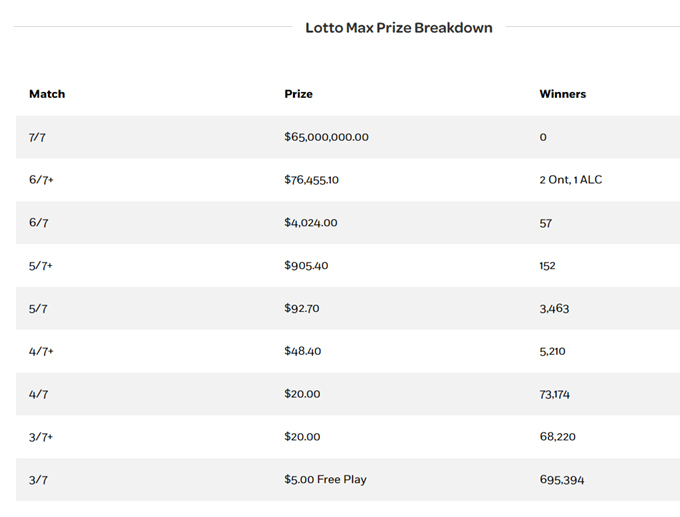The width and height of the screenshot is (680, 517).
Task: Click the $4,024.00 prize amount
Action: coord(310,223)
